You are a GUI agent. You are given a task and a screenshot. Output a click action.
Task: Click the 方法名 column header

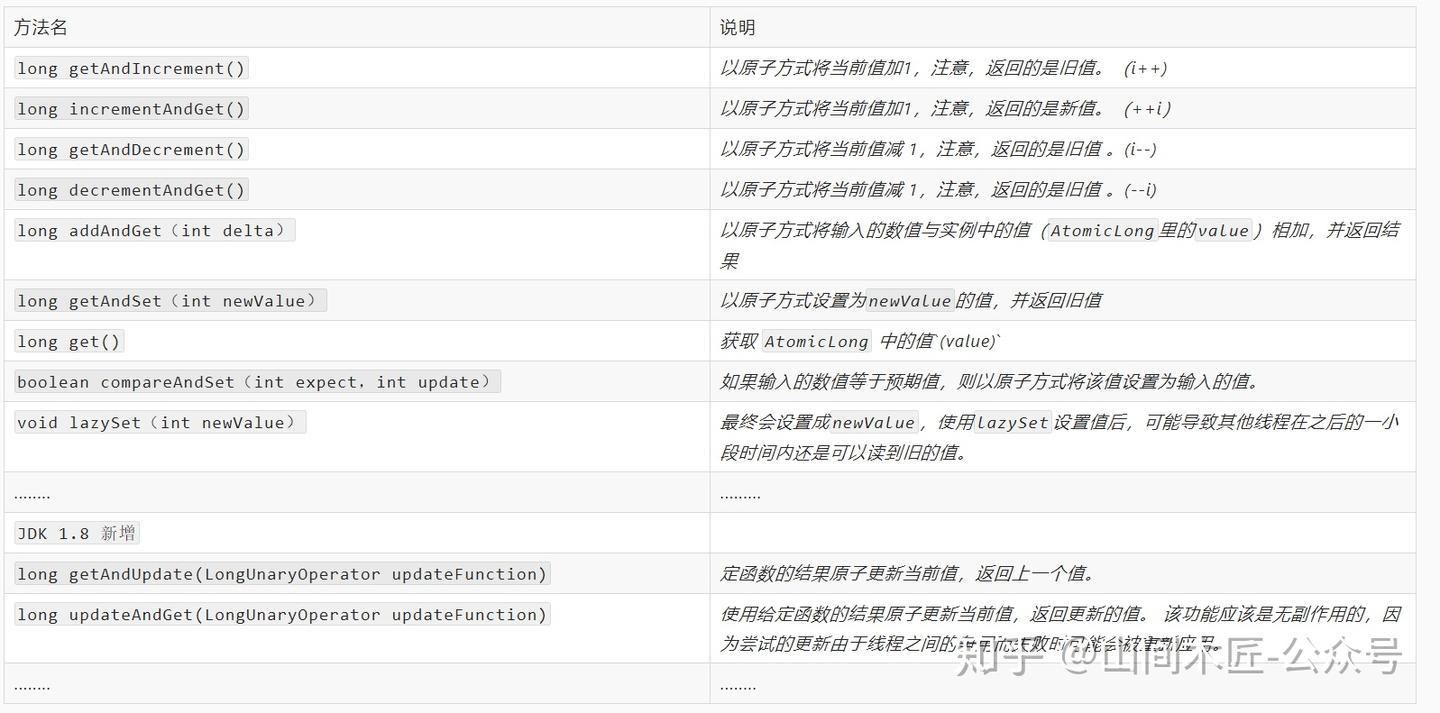[40, 27]
